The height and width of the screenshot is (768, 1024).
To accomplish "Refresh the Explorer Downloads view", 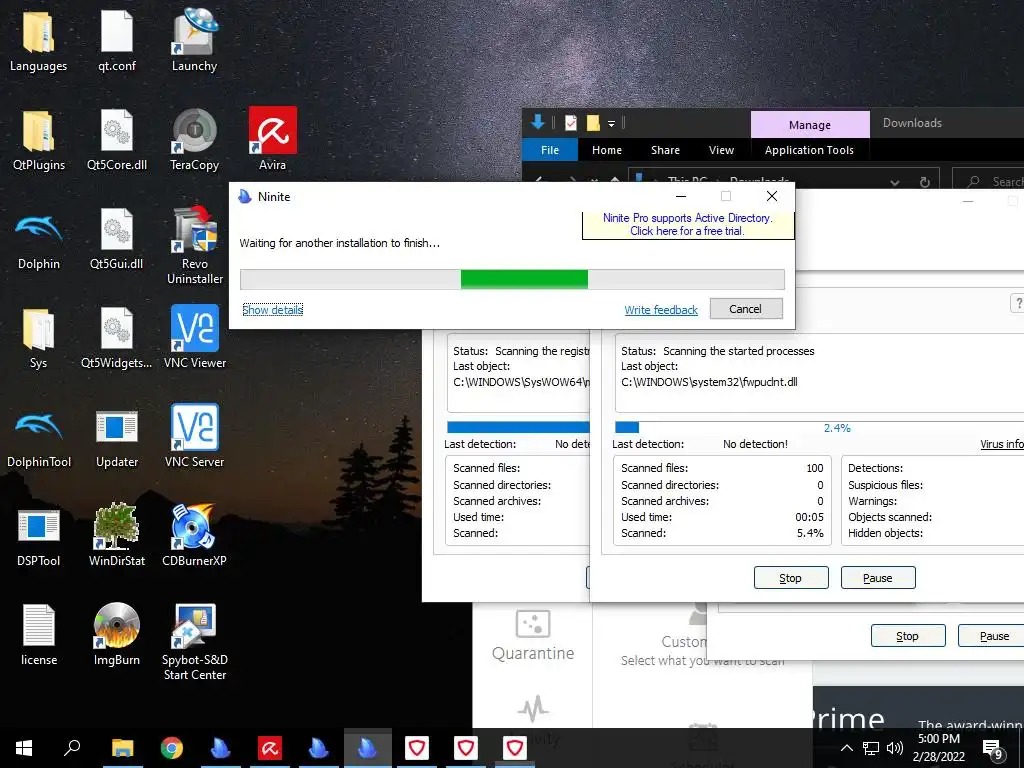I will [925, 182].
